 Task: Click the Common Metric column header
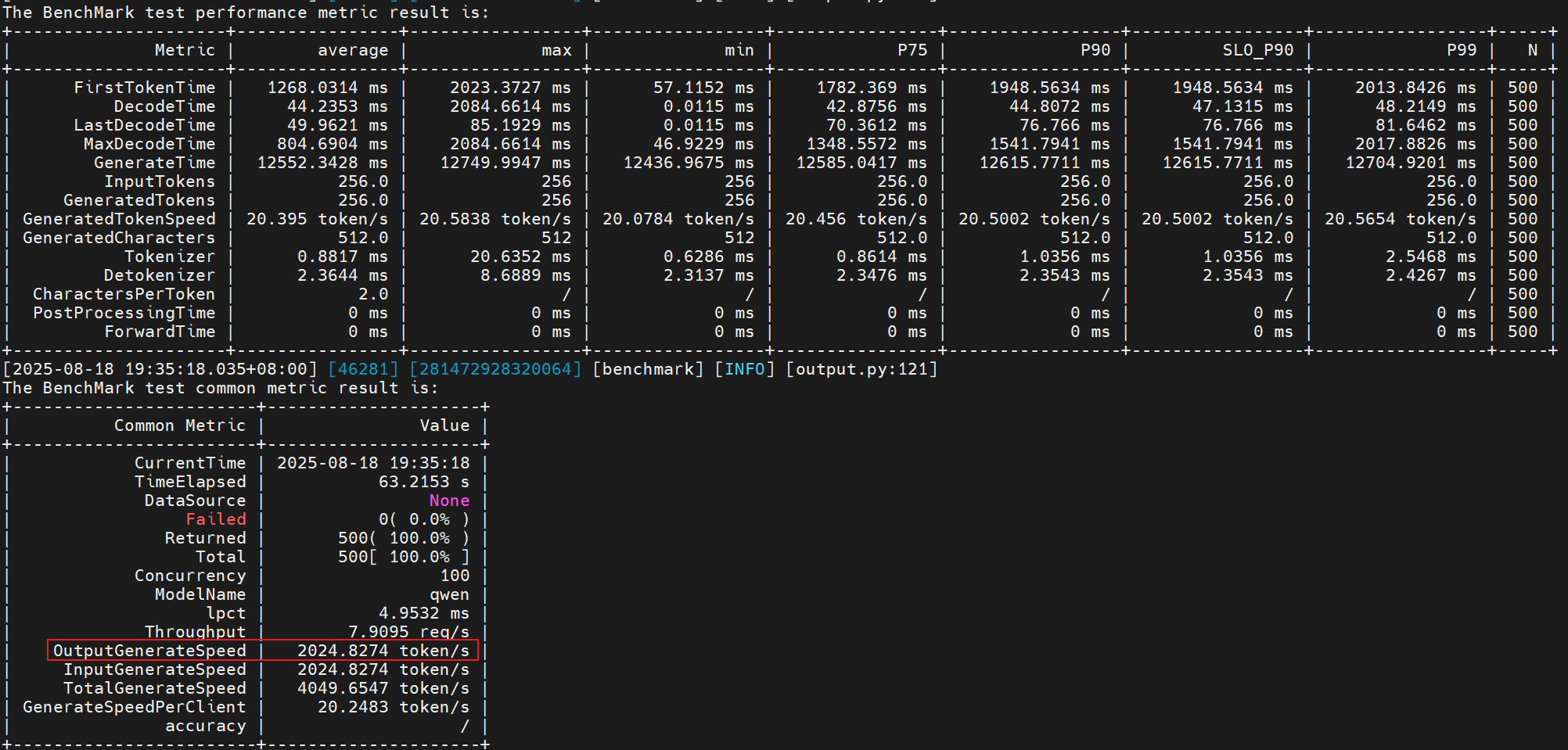[180, 425]
